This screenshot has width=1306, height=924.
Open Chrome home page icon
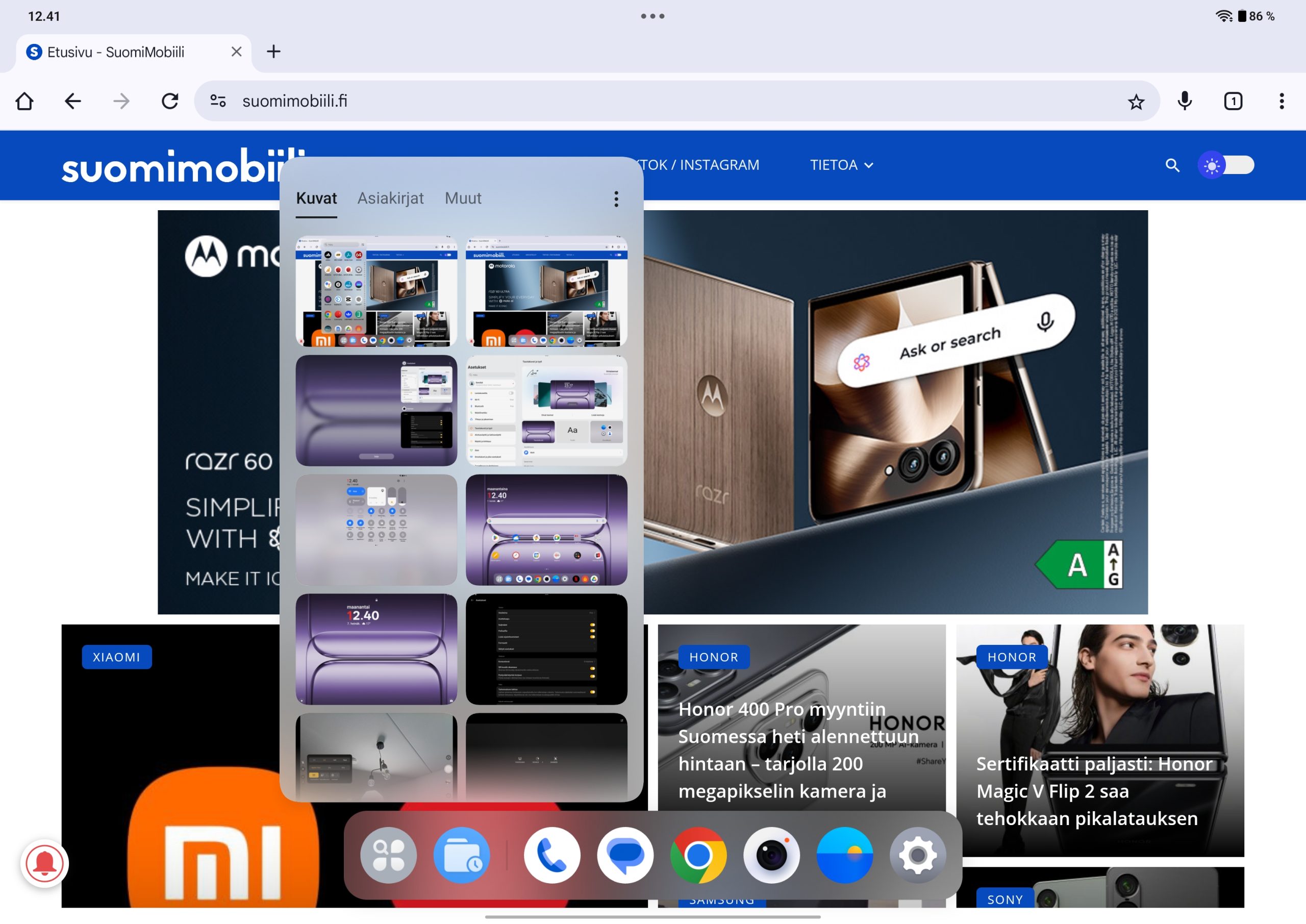pyautogui.click(x=24, y=101)
